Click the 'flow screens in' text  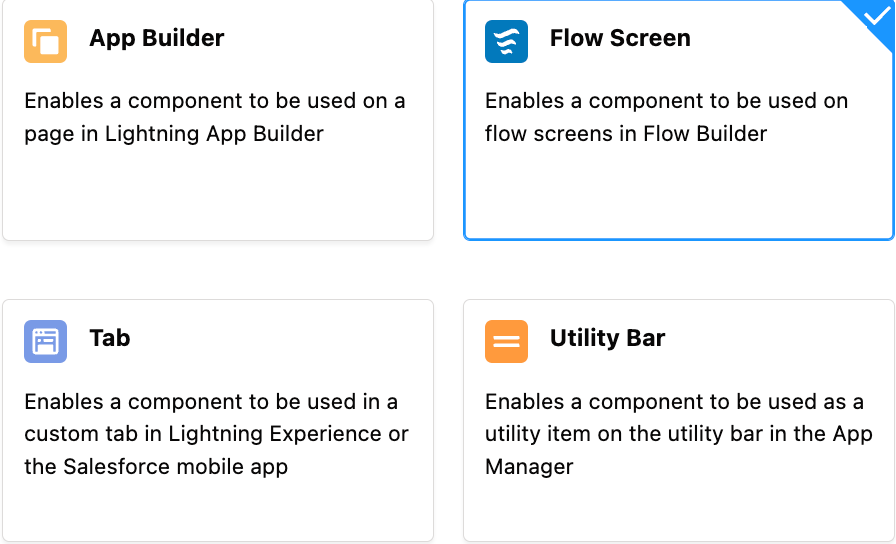561,134
